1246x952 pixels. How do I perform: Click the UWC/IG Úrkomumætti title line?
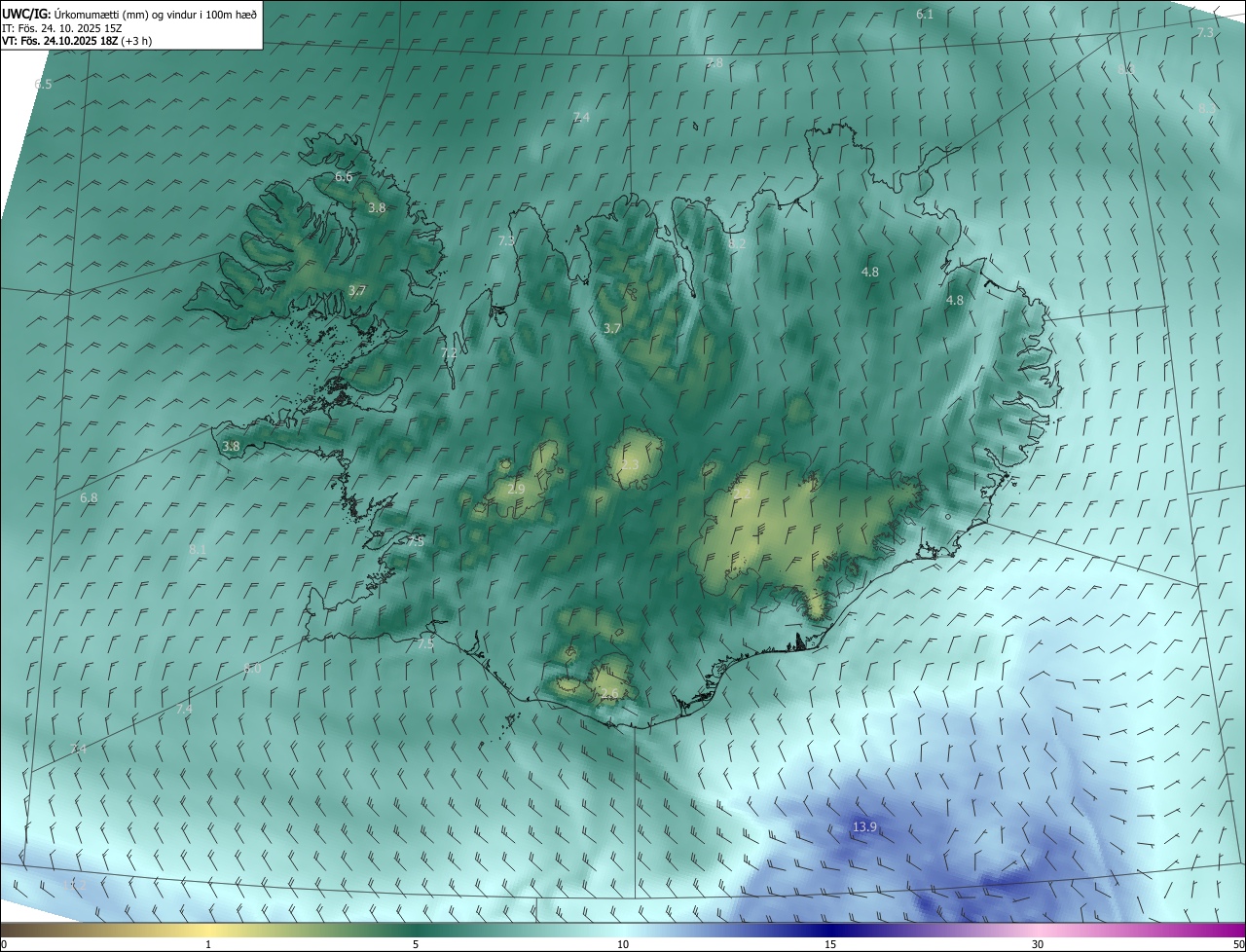pos(128,15)
